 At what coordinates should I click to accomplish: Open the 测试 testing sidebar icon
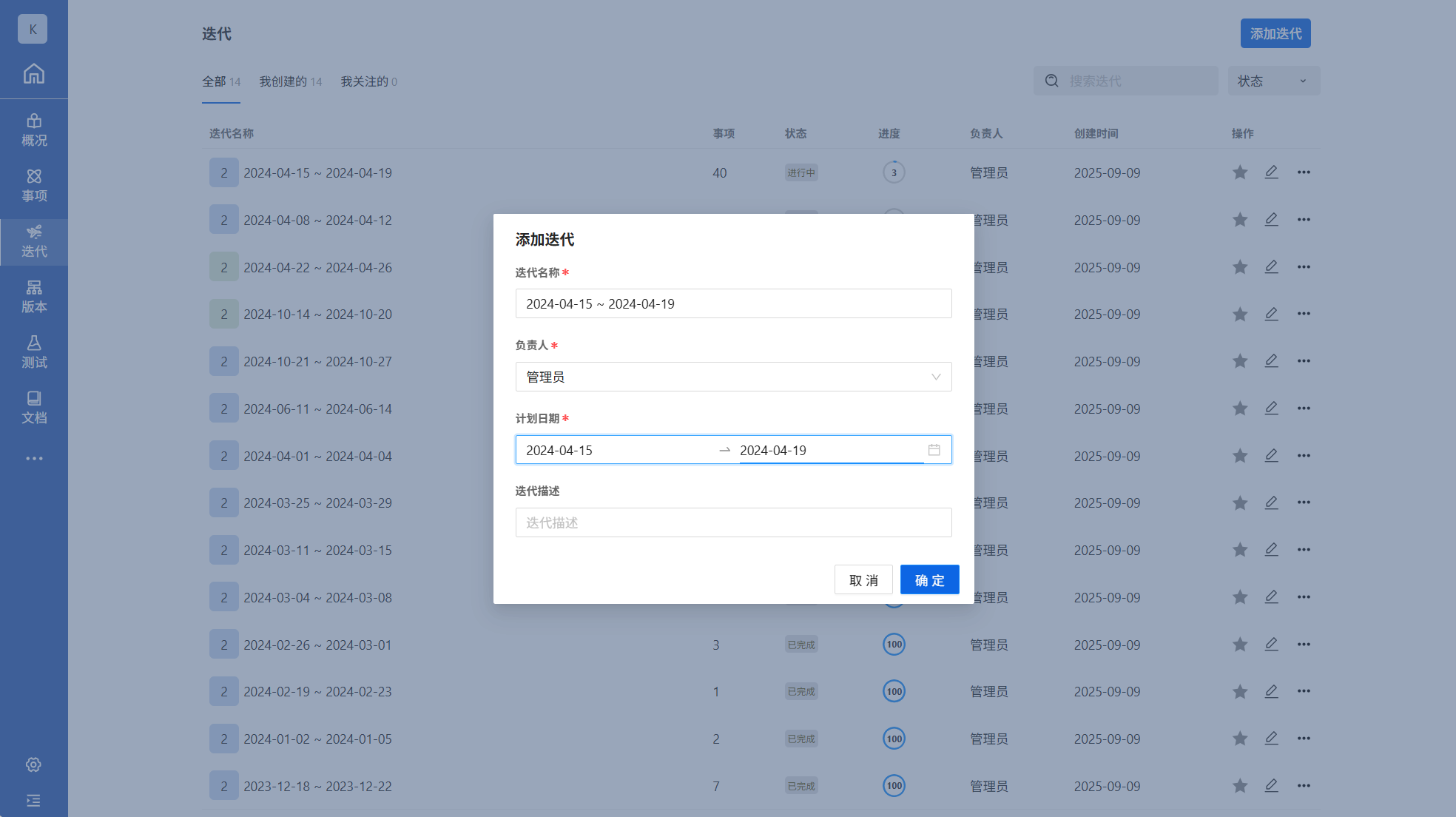(34, 352)
